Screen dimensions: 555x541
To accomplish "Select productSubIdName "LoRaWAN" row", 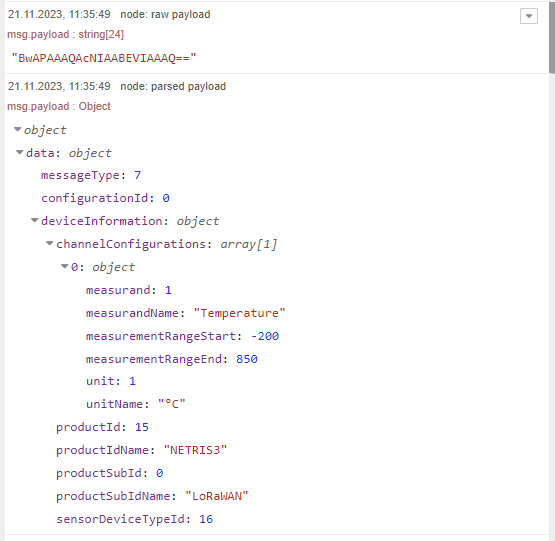I will [152, 496].
